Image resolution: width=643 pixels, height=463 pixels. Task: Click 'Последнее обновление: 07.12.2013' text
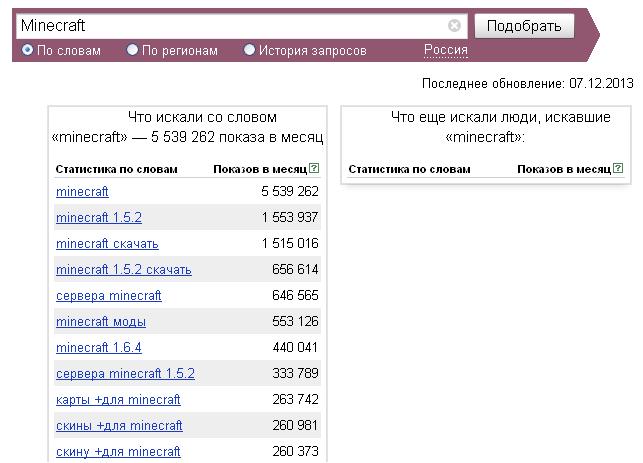point(527,83)
